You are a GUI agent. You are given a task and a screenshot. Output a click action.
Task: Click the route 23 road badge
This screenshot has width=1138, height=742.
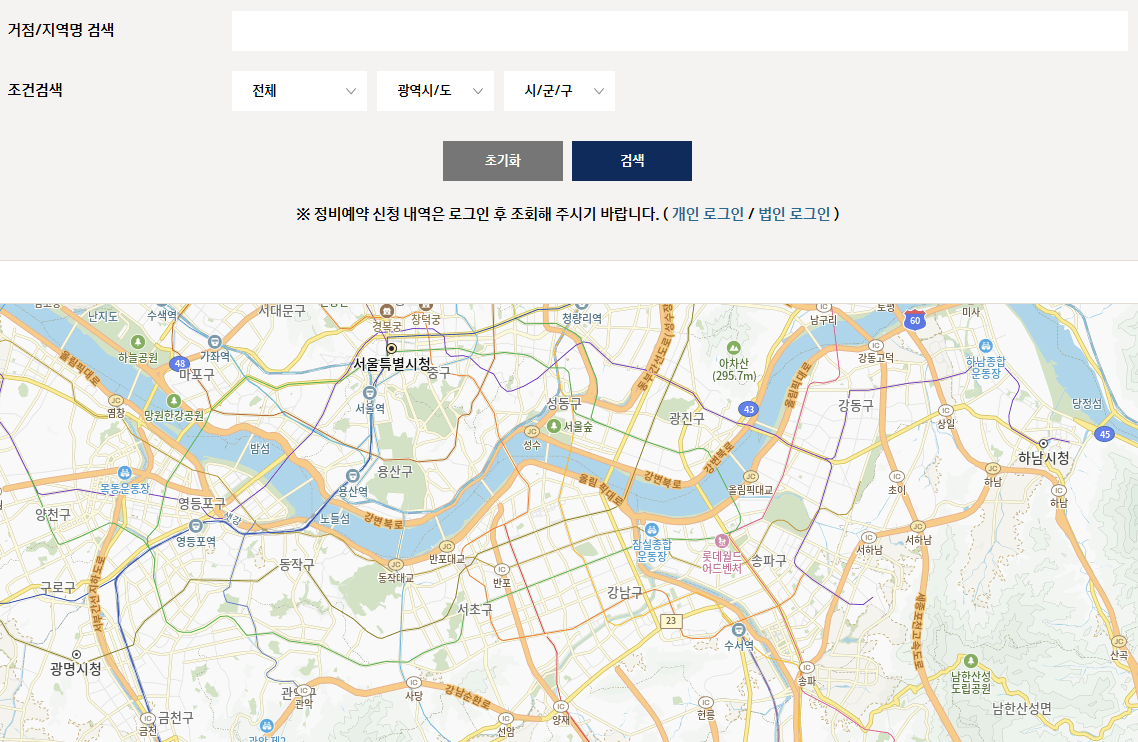tap(671, 621)
